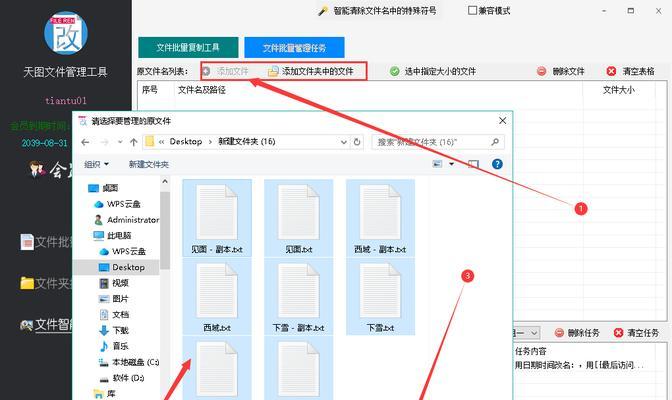Select Desktop in the navigation tree
The height and width of the screenshot is (400, 672).
pyautogui.click(x=128, y=267)
